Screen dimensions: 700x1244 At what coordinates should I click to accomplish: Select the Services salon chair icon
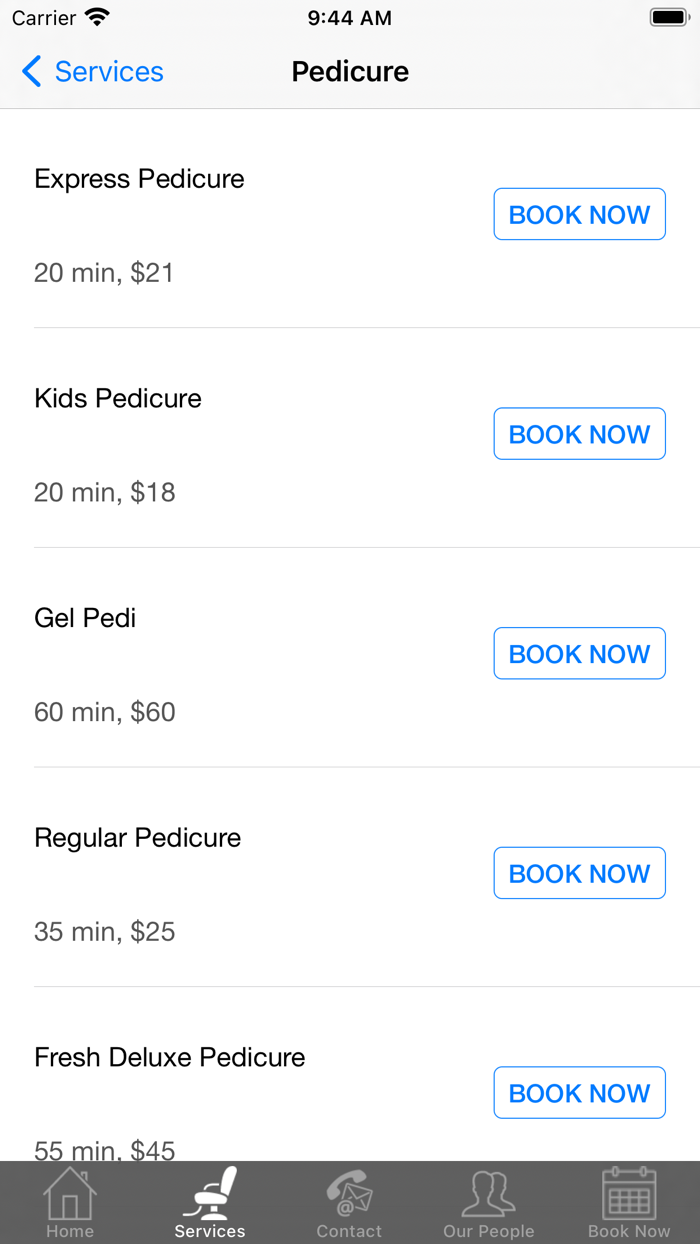[210, 1193]
